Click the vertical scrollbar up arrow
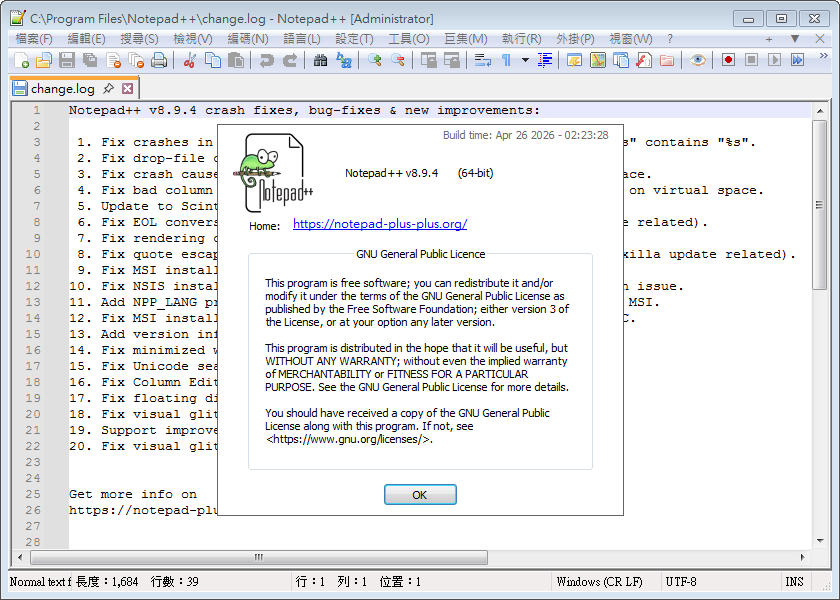Viewport: 840px width, 600px height. point(820,111)
